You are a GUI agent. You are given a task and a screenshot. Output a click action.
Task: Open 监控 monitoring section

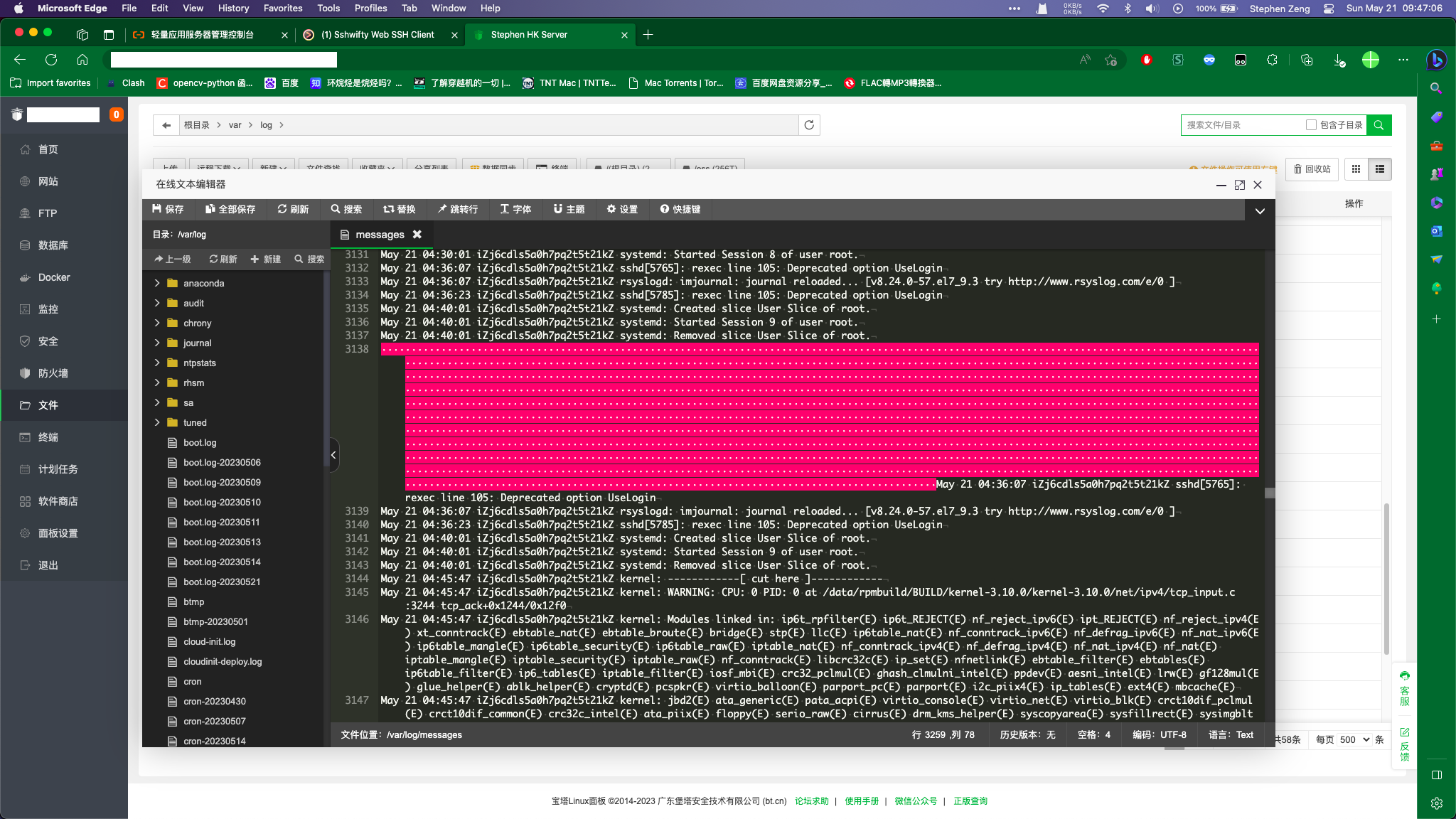64,309
